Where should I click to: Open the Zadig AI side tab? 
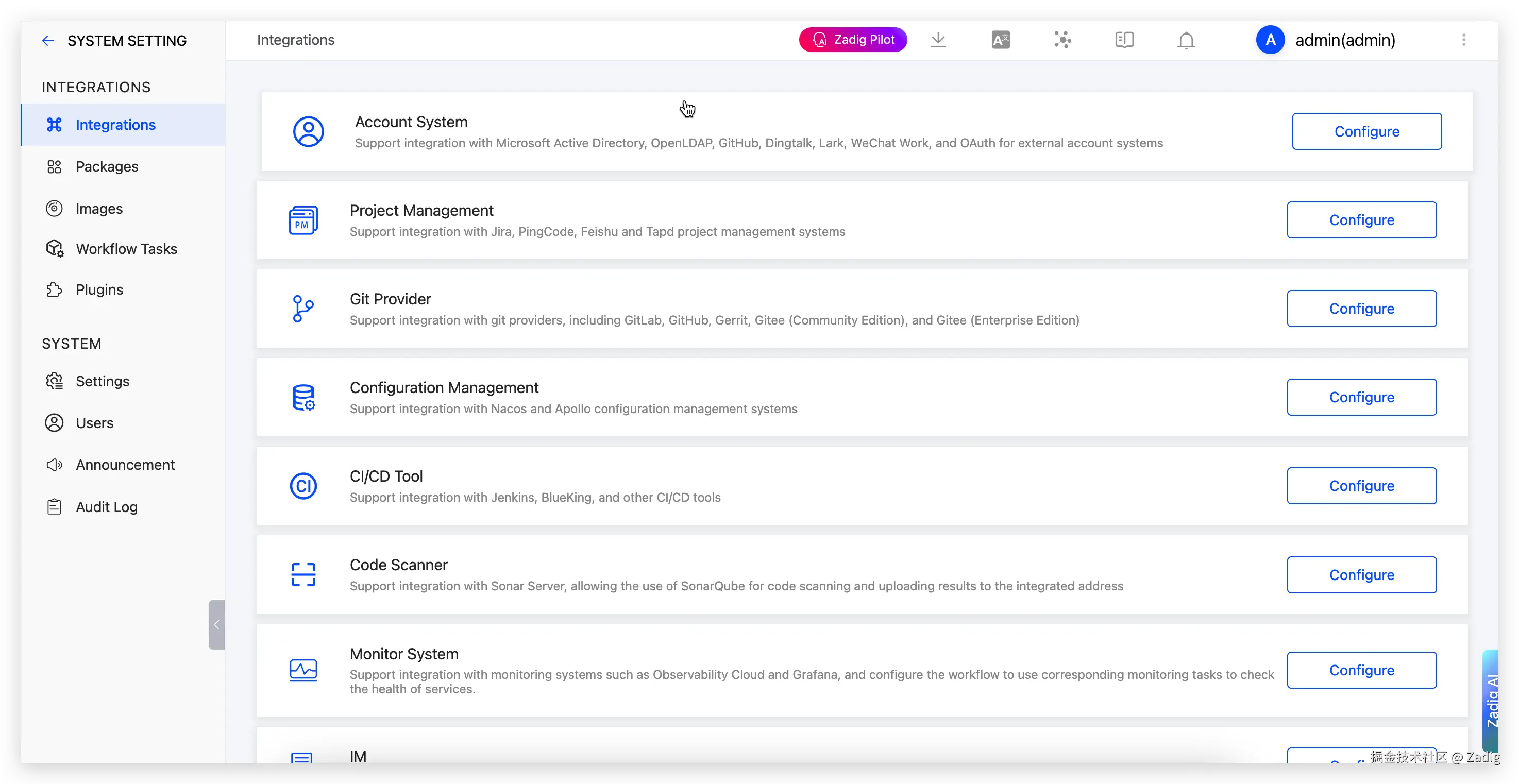1492,701
